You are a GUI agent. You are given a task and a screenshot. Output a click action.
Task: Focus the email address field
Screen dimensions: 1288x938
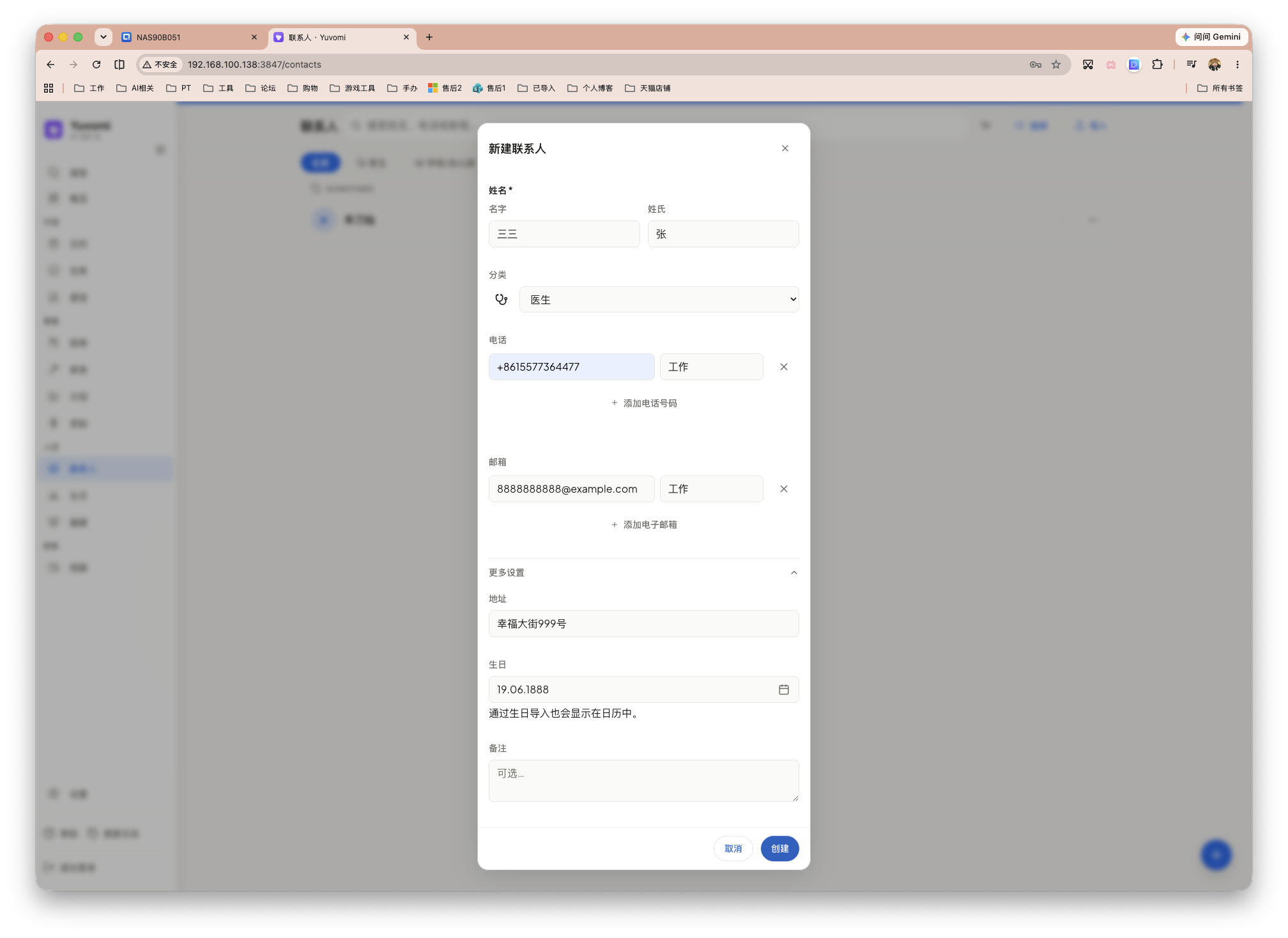coord(571,489)
